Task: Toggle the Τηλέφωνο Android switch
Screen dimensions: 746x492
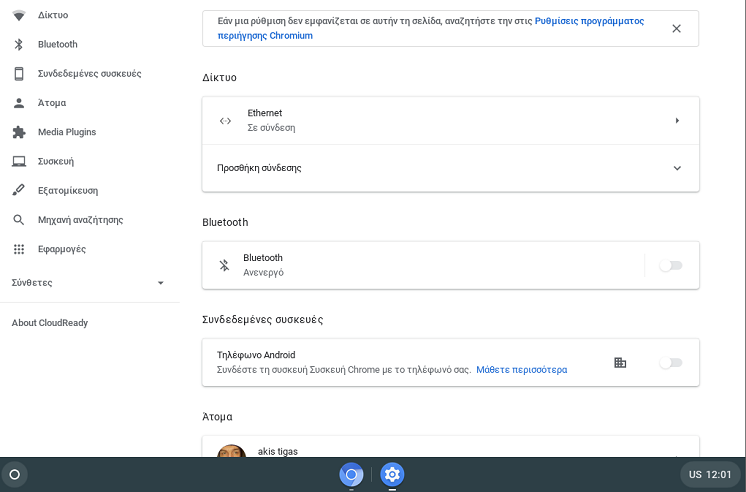Action: tap(671, 363)
